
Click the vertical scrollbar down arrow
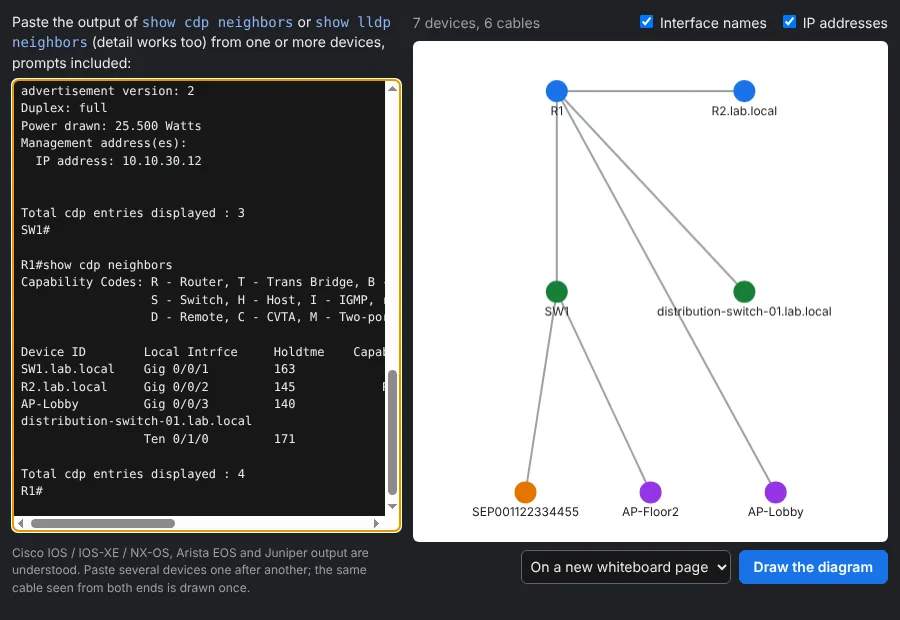tap(393, 506)
